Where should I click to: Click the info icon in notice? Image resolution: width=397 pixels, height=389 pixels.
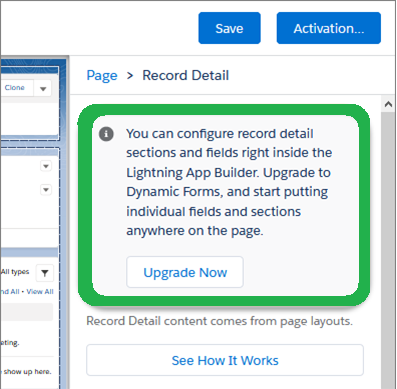[106, 134]
